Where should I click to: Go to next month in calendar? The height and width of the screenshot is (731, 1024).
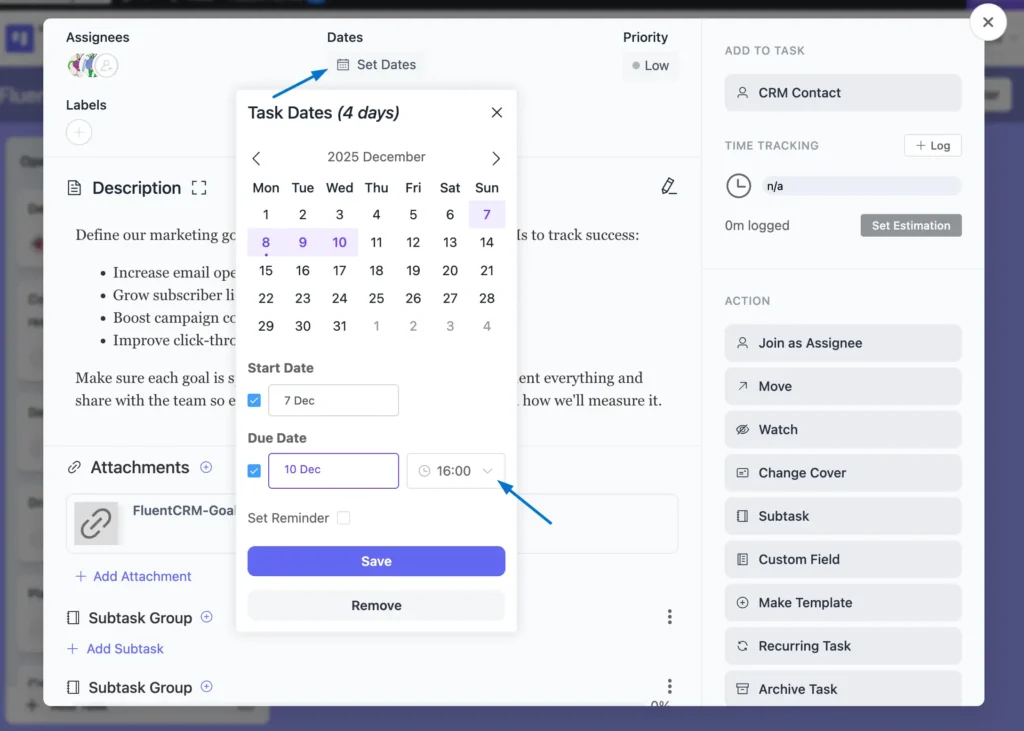pos(496,158)
